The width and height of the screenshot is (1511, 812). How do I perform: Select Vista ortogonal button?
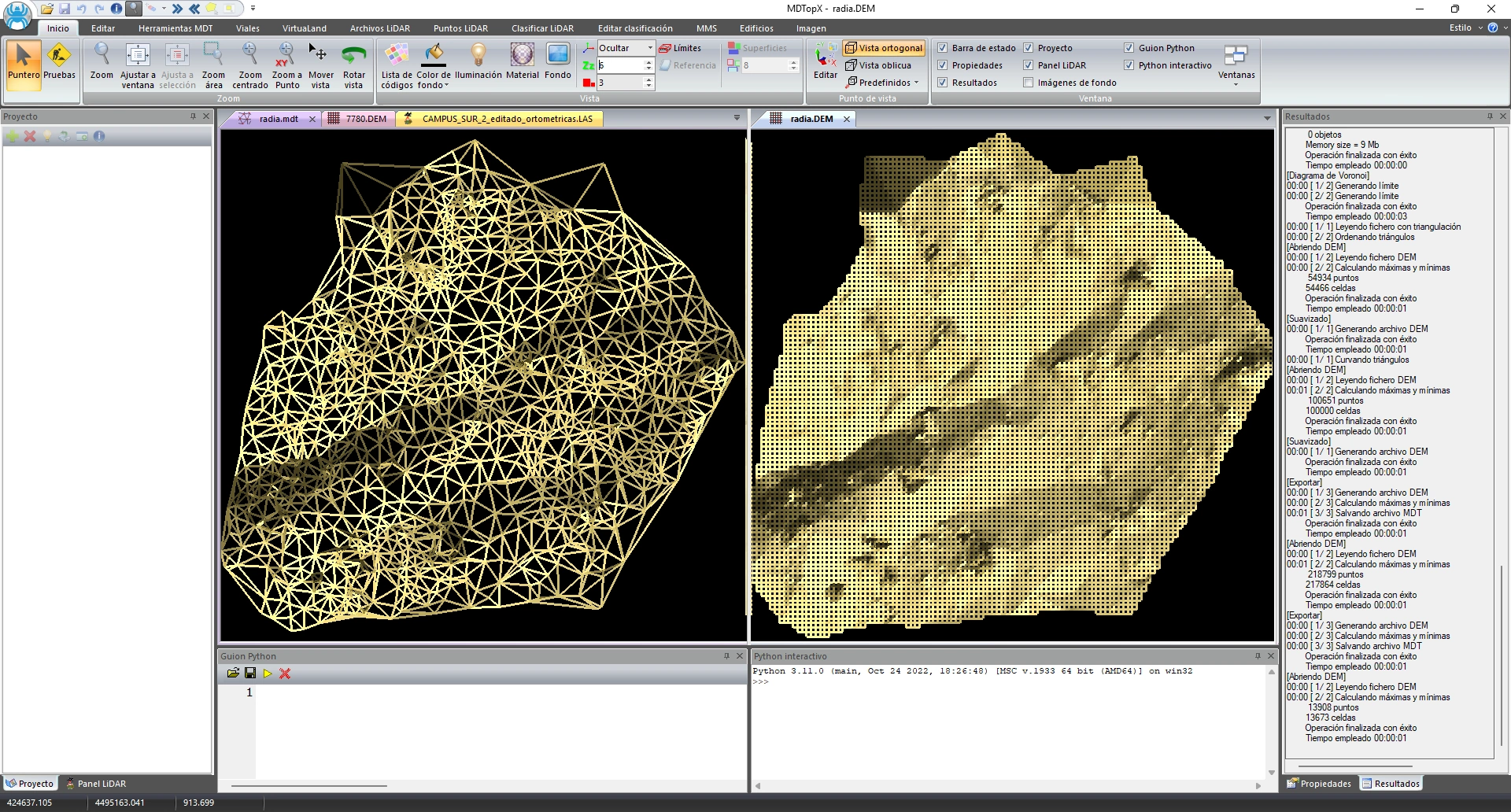pyautogui.click(x=884, y=48)
